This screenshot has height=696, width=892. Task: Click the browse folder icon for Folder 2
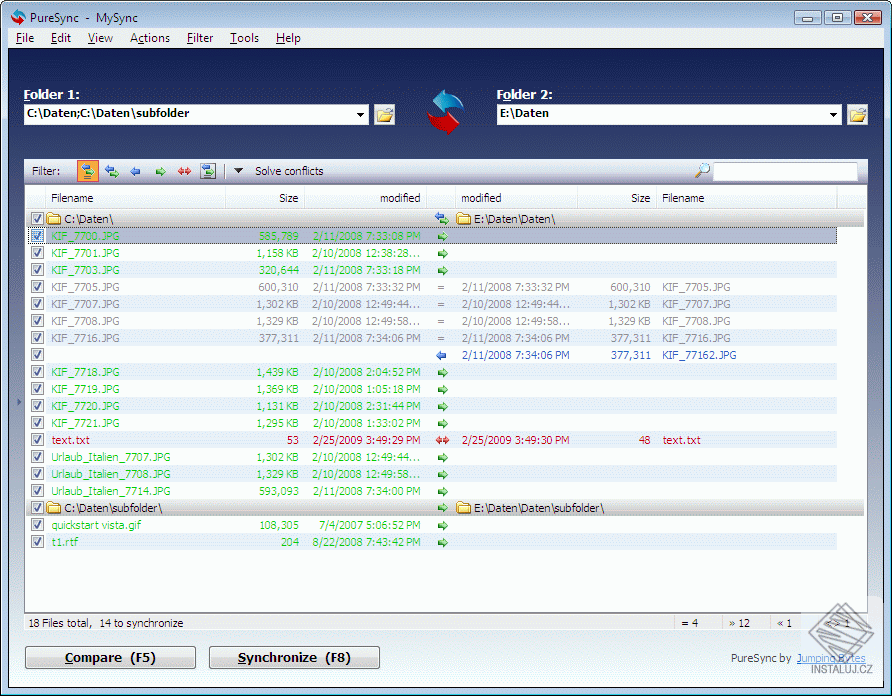point(857,114)
